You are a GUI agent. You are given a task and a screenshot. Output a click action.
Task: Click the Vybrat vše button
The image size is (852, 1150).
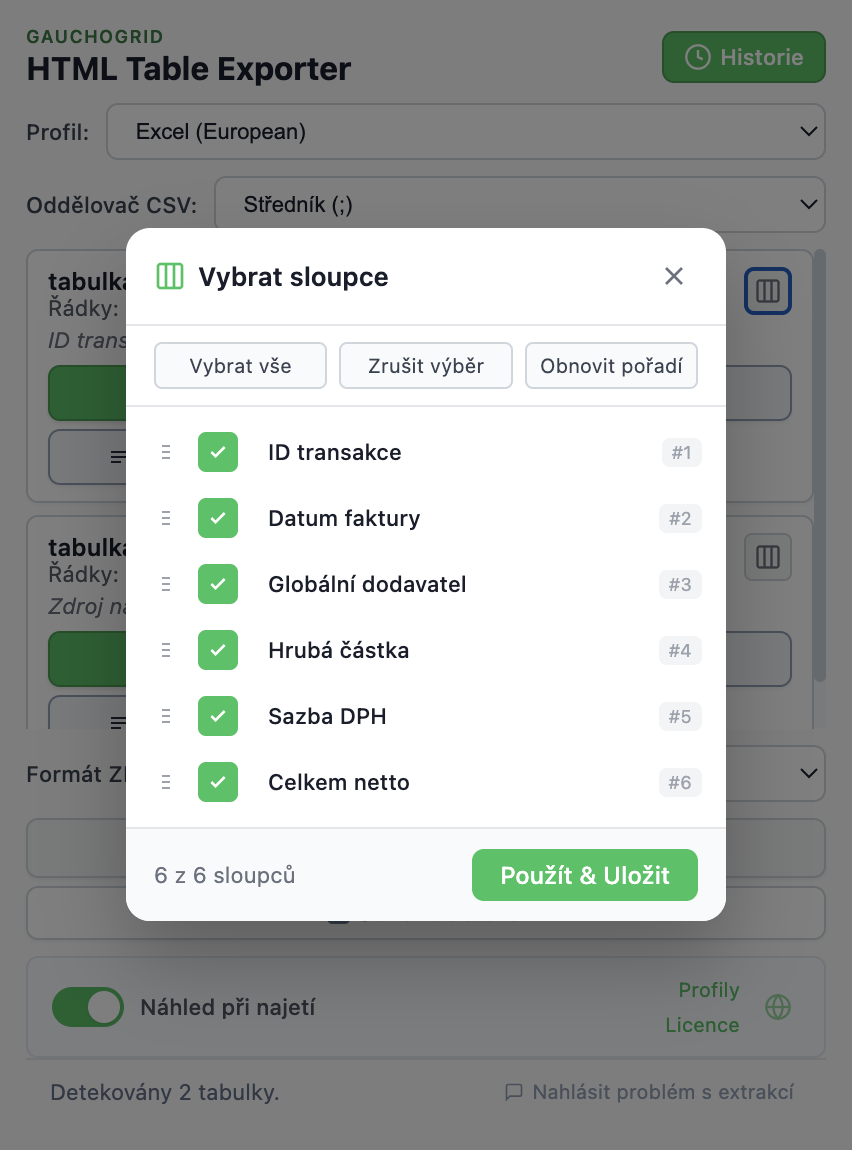pyautogui.click(x=240, y=365)
